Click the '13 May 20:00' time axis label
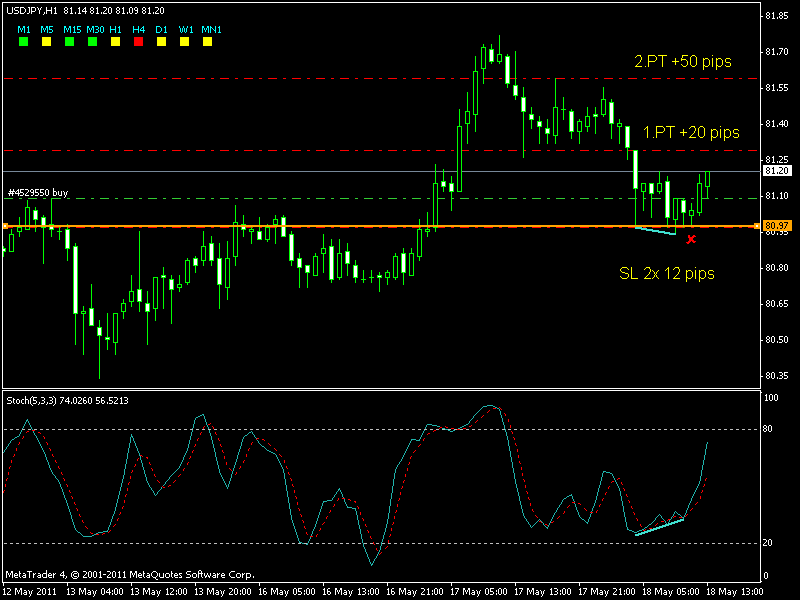 click(223, 592)
